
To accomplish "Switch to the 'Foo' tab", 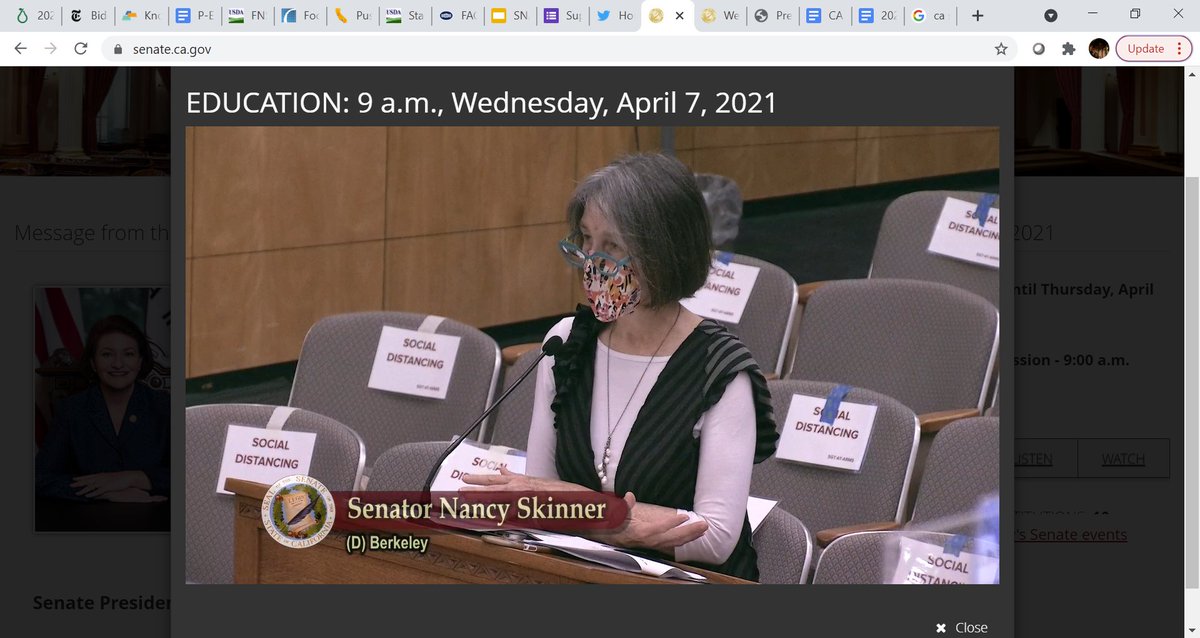I will coord(300,16).
